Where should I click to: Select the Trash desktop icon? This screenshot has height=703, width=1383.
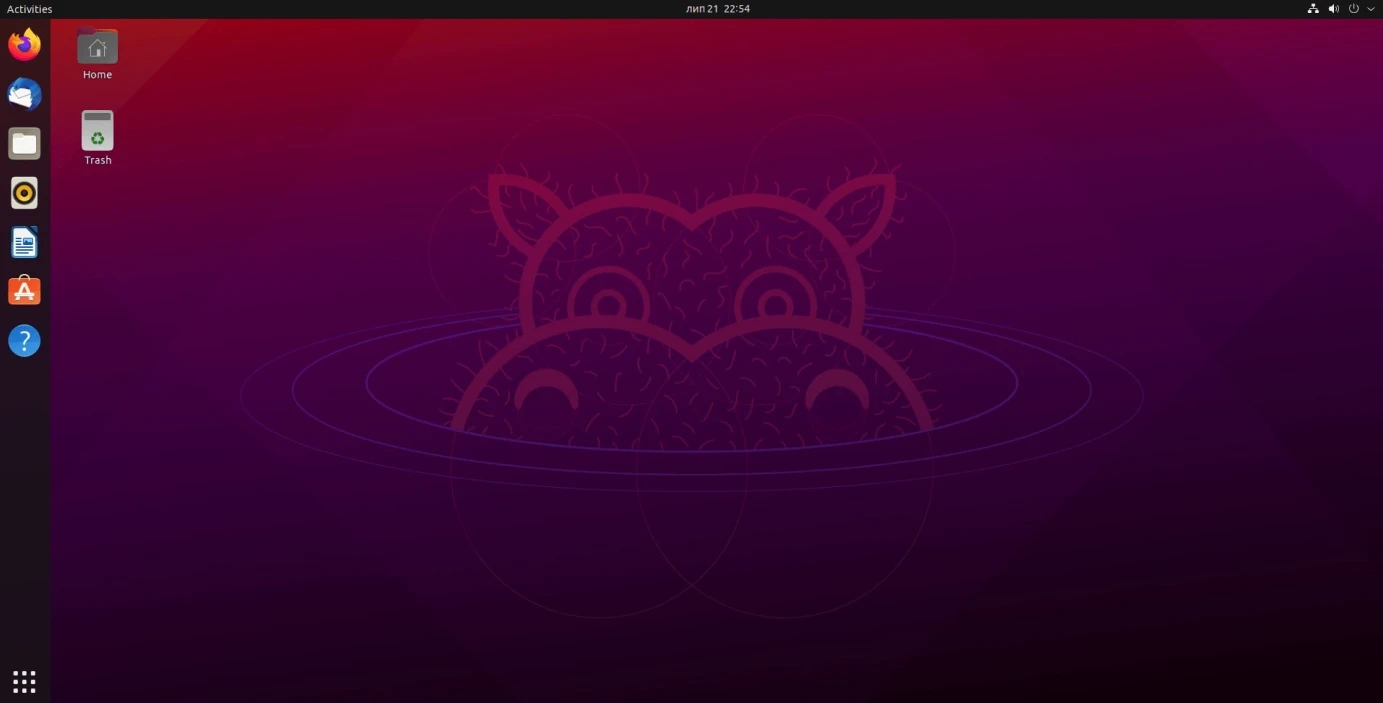point(97,131)
